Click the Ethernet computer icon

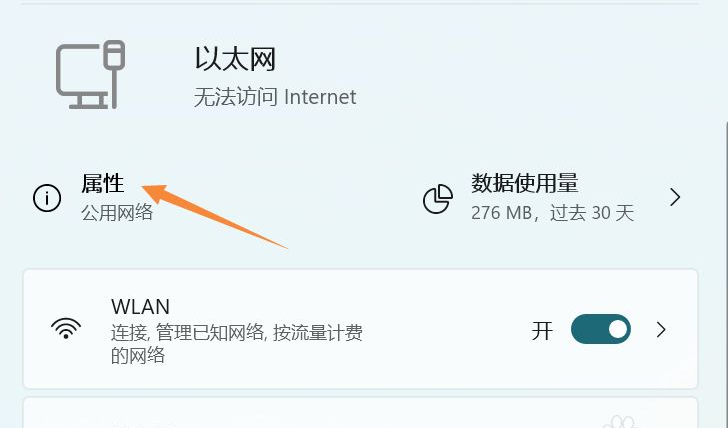(x=91, y=75)
